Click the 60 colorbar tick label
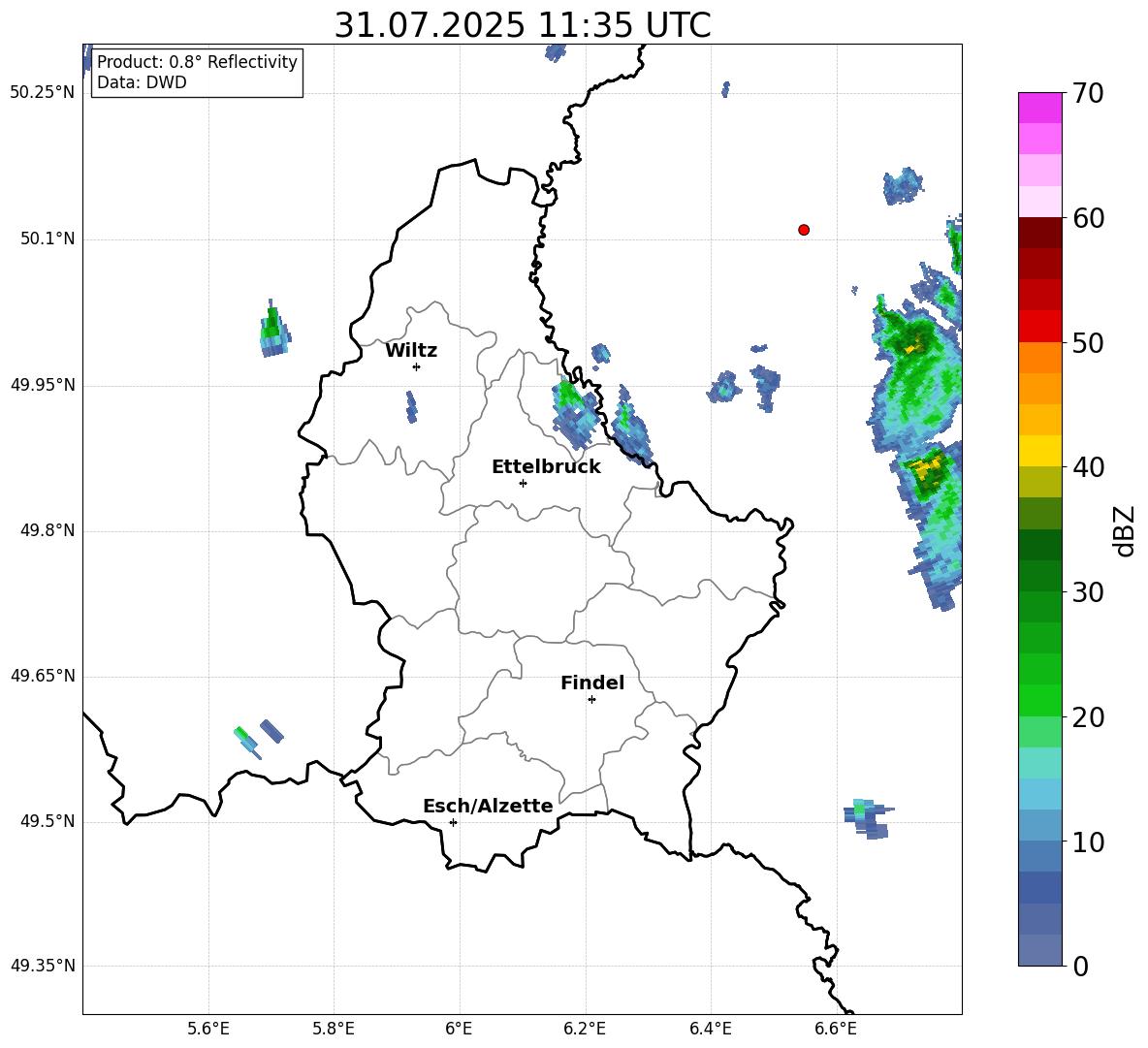The height and width of the screenshot is (1048, 1148). tap(1087, 218)
